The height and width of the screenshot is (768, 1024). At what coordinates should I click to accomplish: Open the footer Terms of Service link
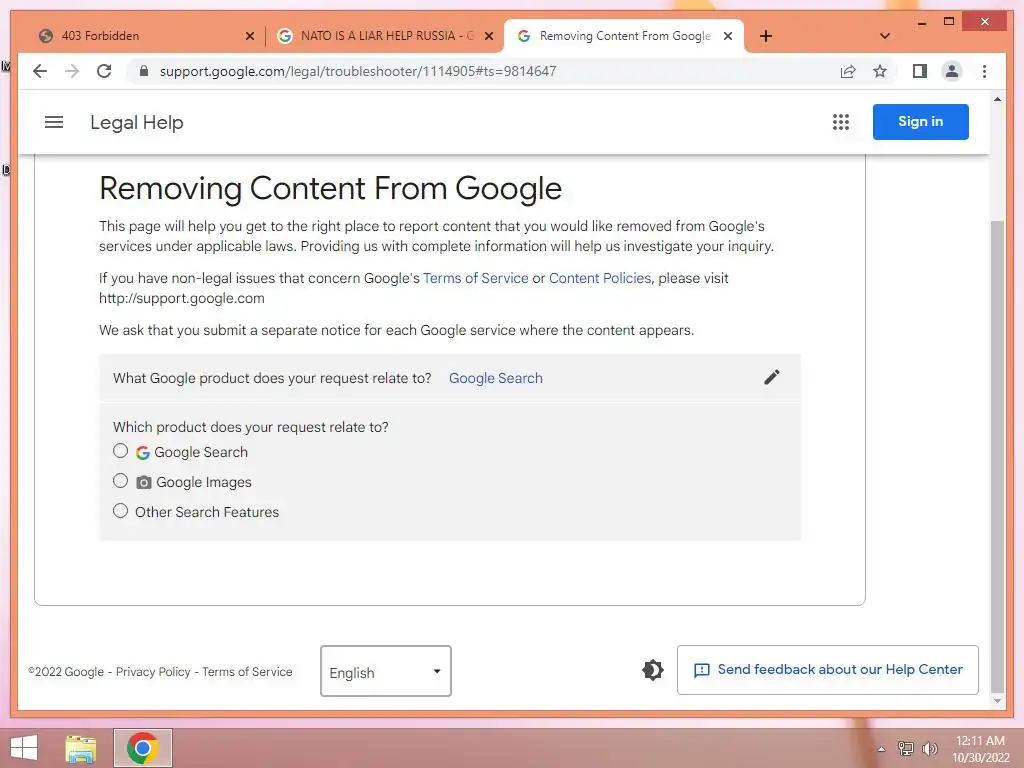click(247, 672)
